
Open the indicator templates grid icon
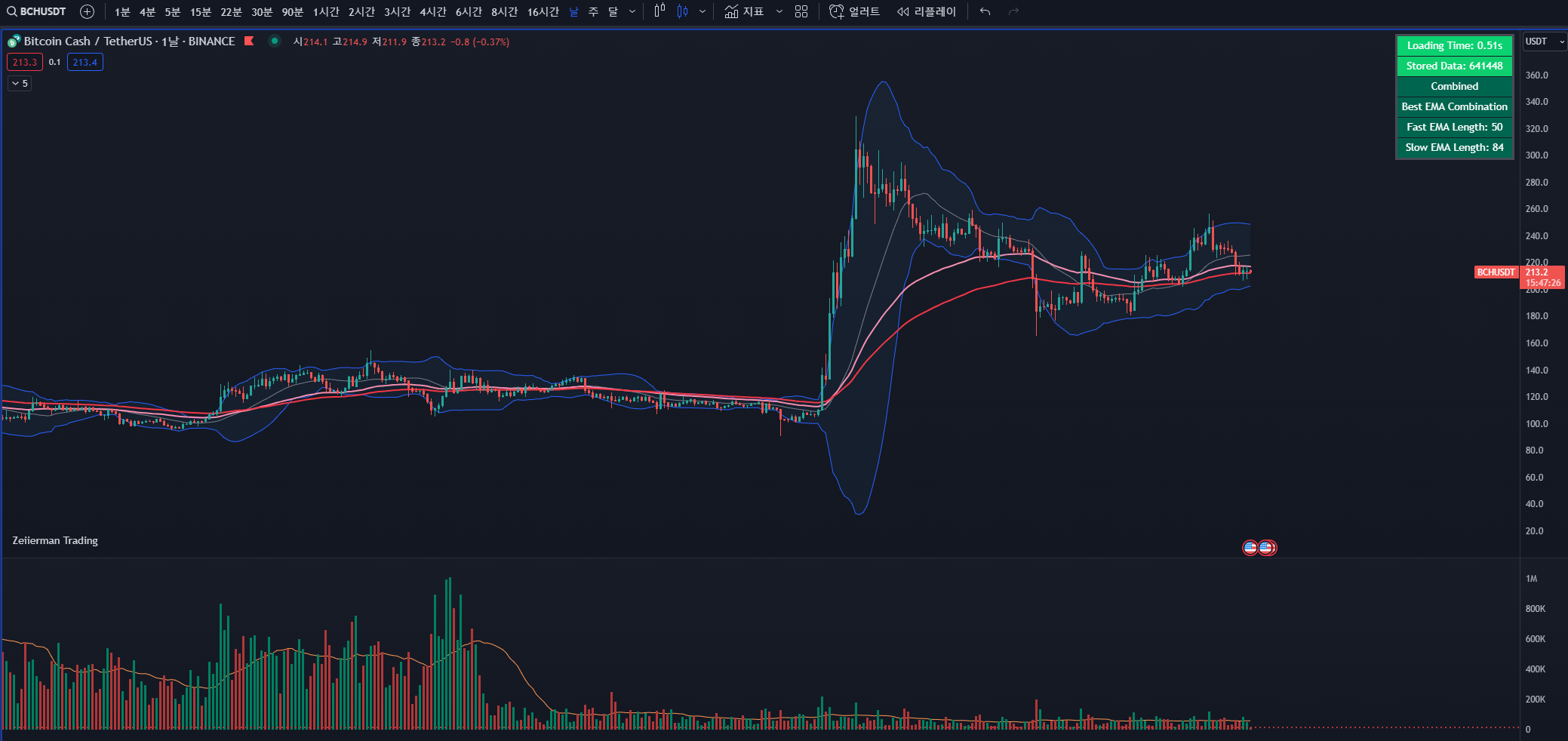(801, 11)
